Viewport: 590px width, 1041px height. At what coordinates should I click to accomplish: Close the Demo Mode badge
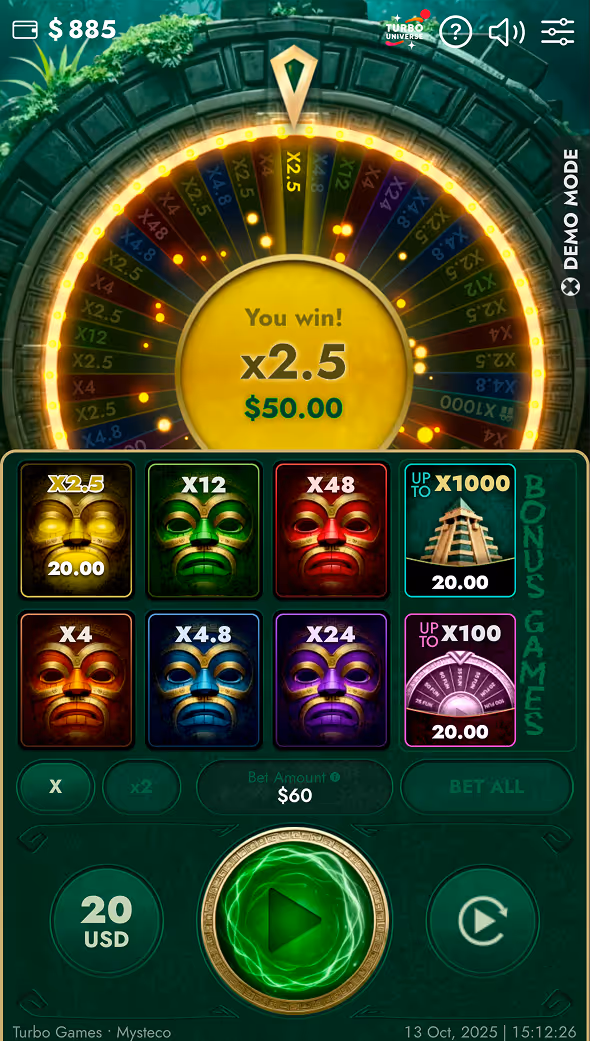pyautogui.click(x=570, y=287)
